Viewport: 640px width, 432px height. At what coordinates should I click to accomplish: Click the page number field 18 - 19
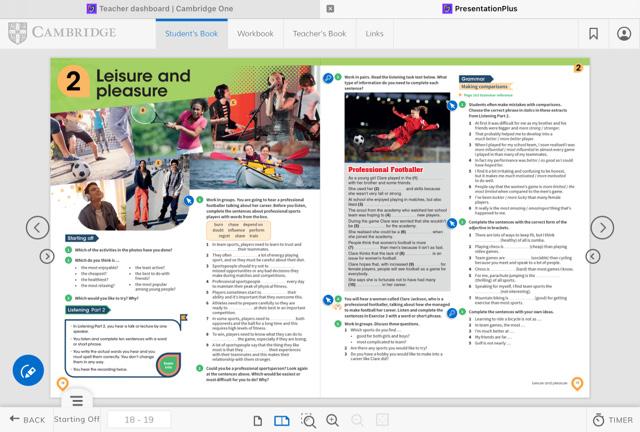point(139,419)
